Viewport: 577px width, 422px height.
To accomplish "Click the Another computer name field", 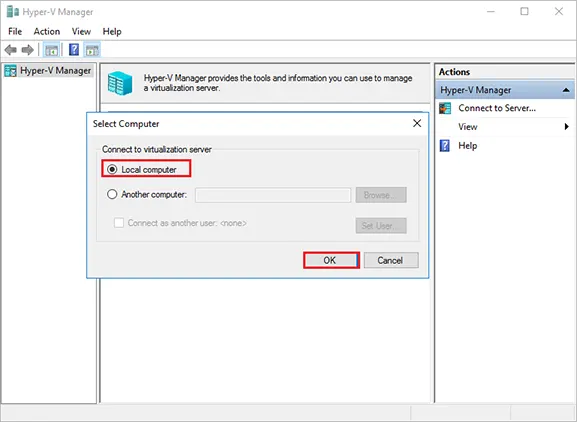I will pos(273,195).
